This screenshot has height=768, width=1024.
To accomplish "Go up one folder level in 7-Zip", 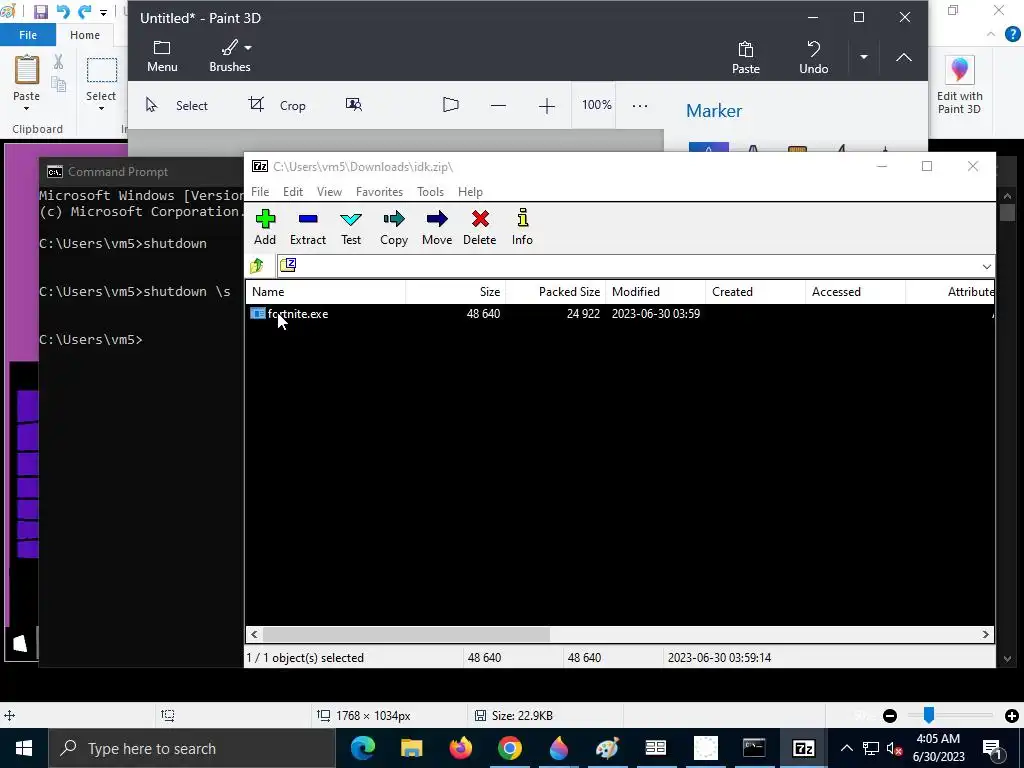I will pyautogui.click(x=257, y=265).
